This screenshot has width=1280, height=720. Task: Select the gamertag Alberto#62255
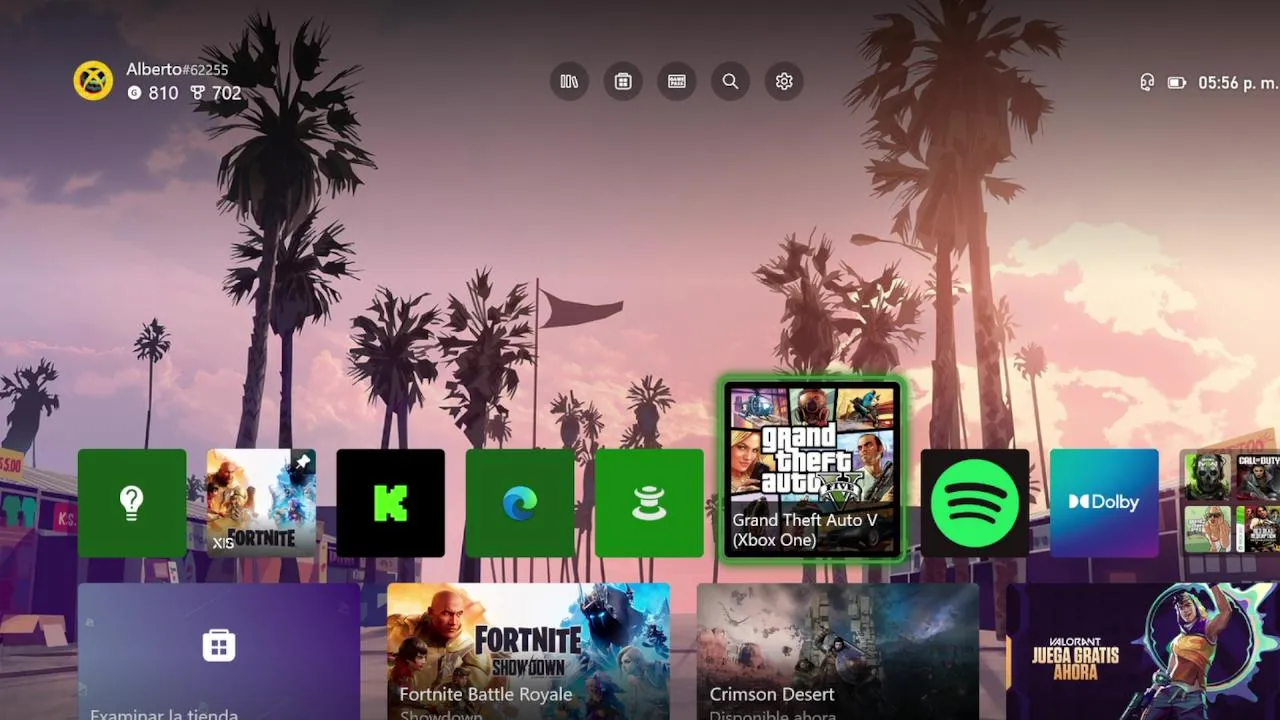tap(177, 69)
